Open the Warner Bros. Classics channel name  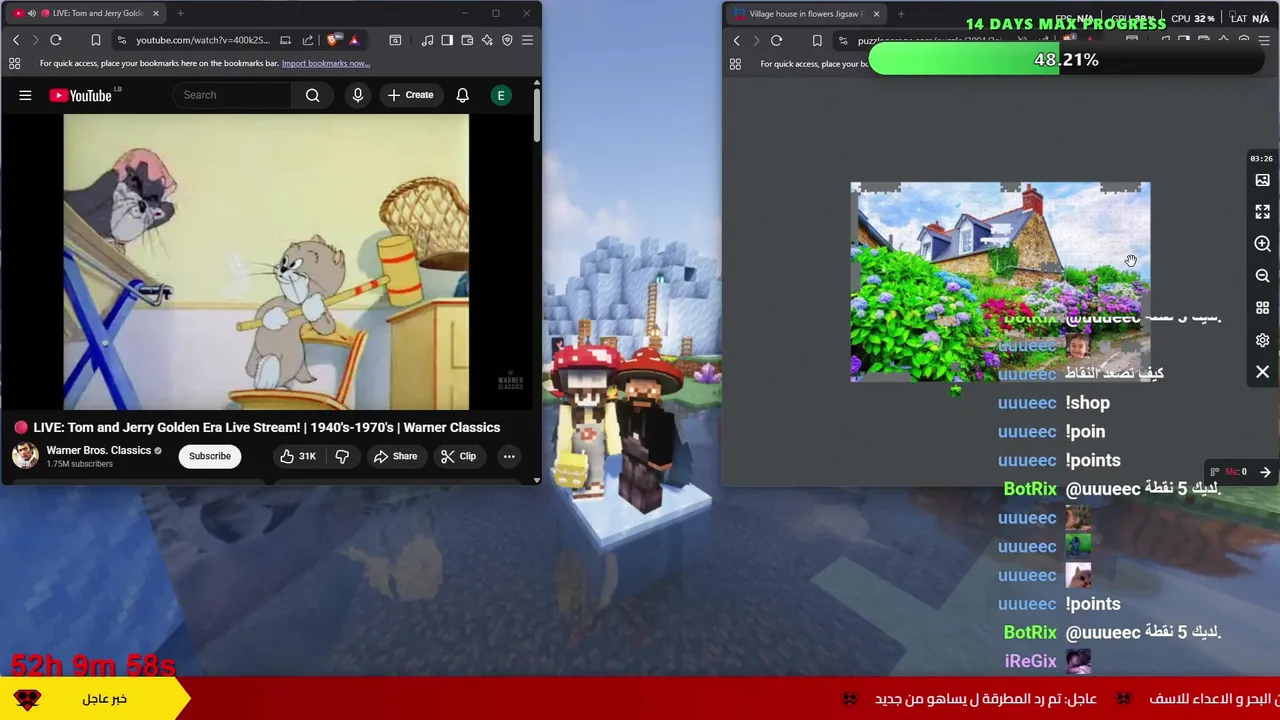click(98, 450)
